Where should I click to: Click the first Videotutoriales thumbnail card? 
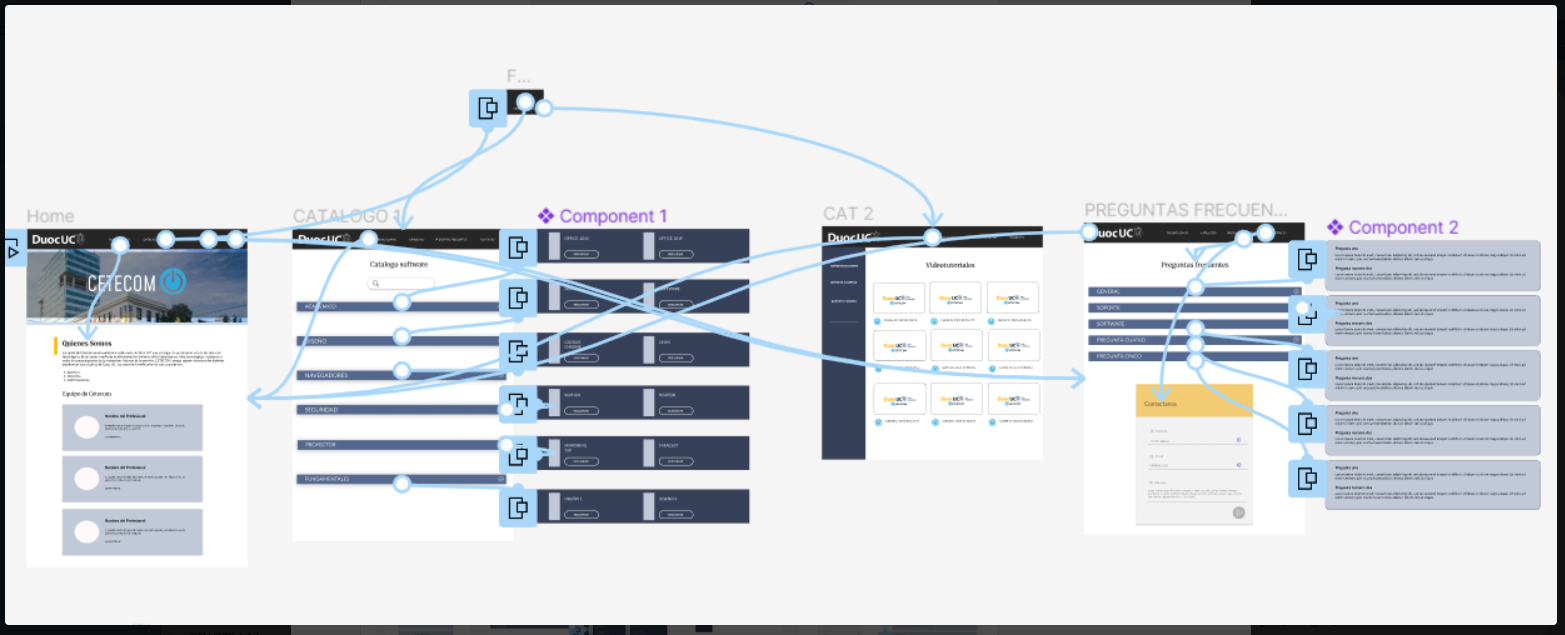coord(898,297)
